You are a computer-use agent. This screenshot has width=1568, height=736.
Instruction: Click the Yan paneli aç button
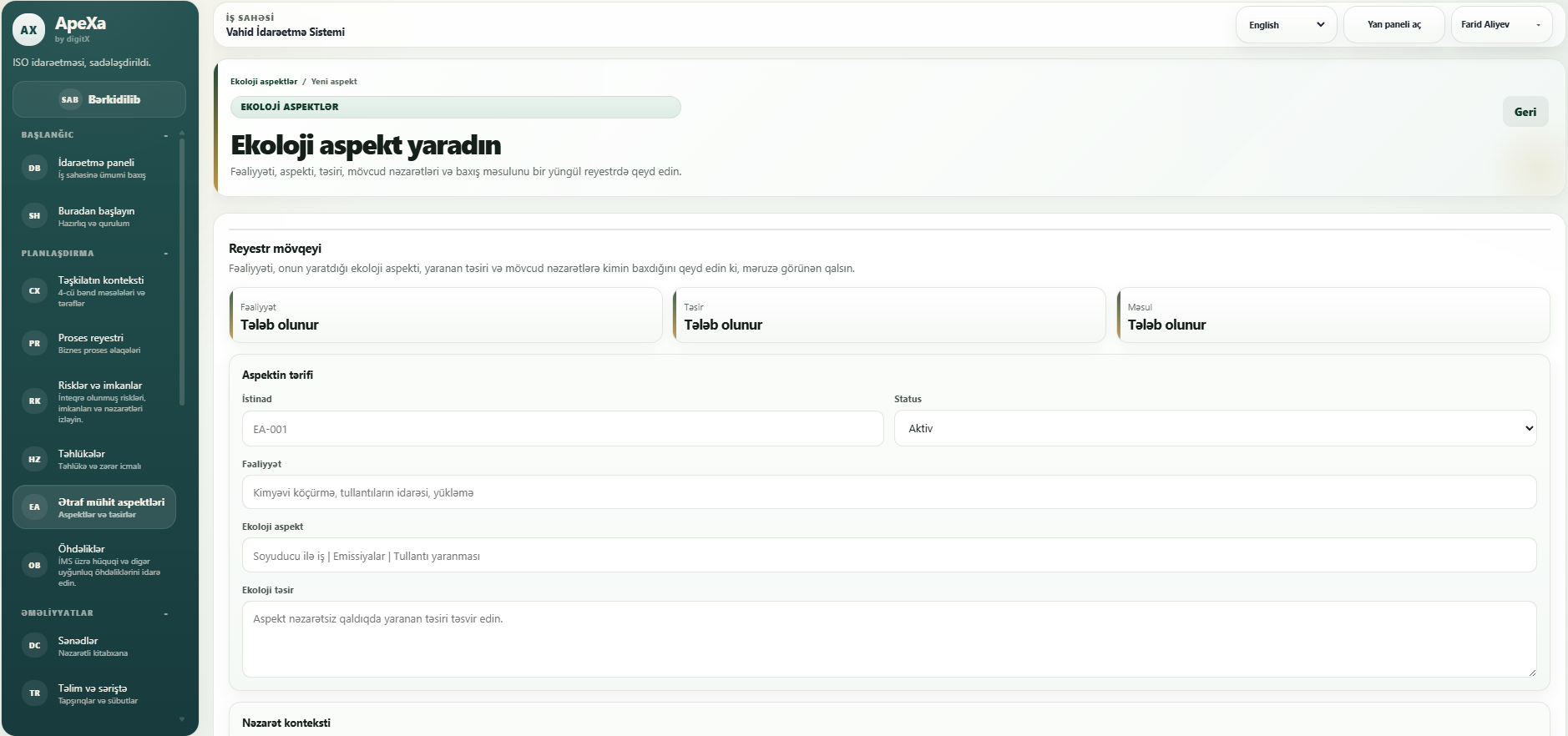[1393, 25]
